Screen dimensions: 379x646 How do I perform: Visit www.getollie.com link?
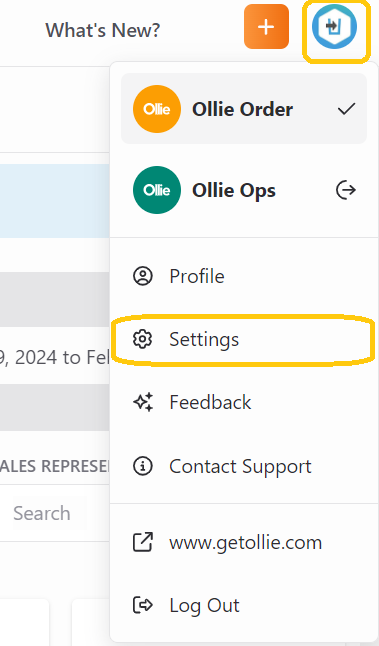244,542
